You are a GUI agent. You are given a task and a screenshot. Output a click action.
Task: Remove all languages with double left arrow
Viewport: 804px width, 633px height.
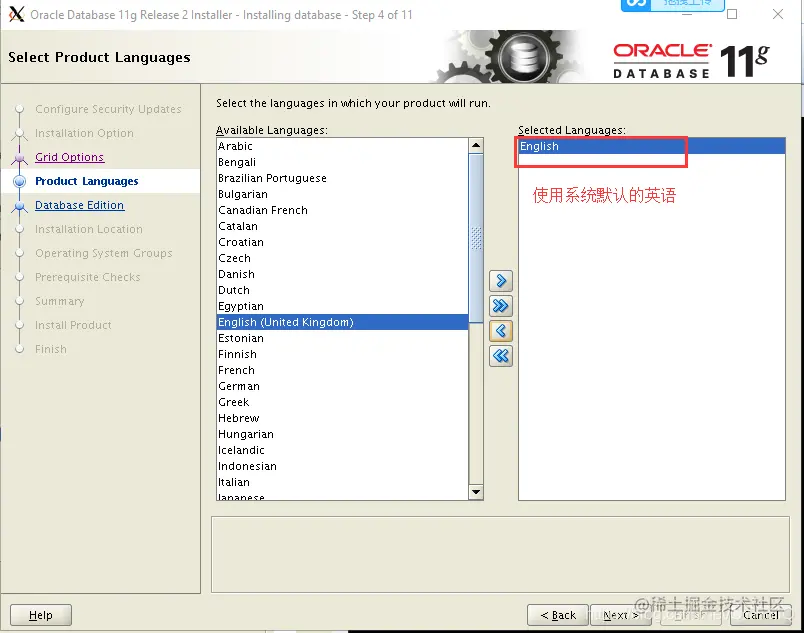point(501,356)
